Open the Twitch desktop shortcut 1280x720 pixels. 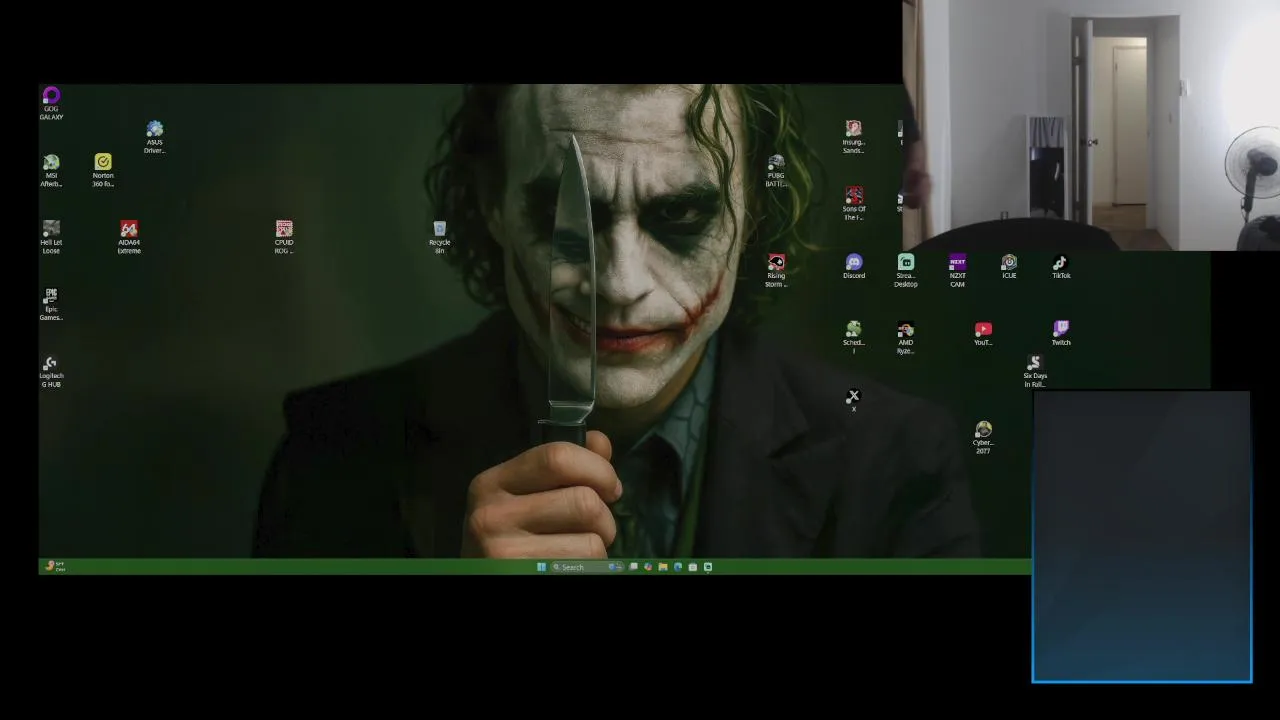tap(1061, 333)
